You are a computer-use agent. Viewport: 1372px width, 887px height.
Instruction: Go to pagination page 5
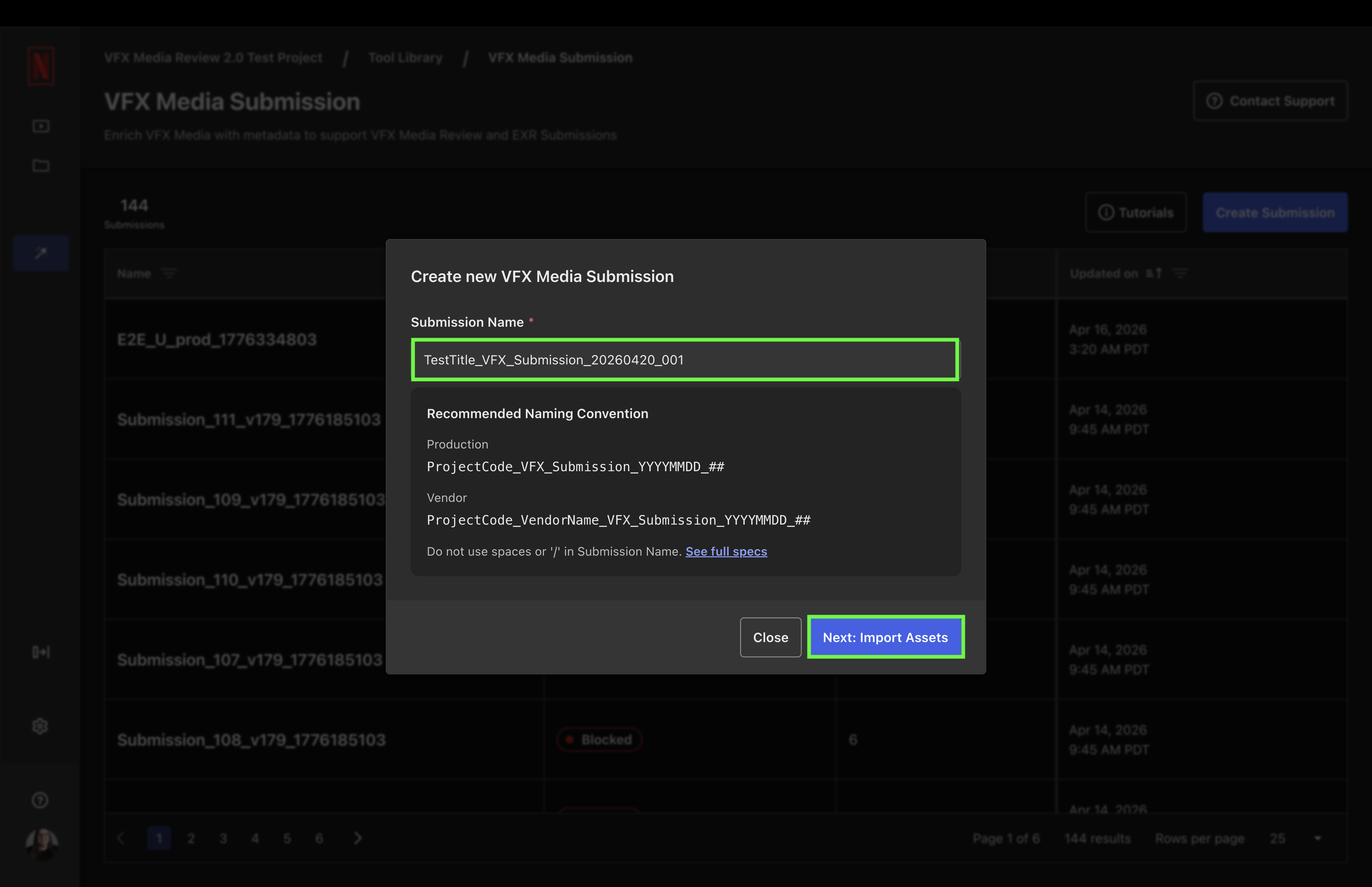click(287, 838)
